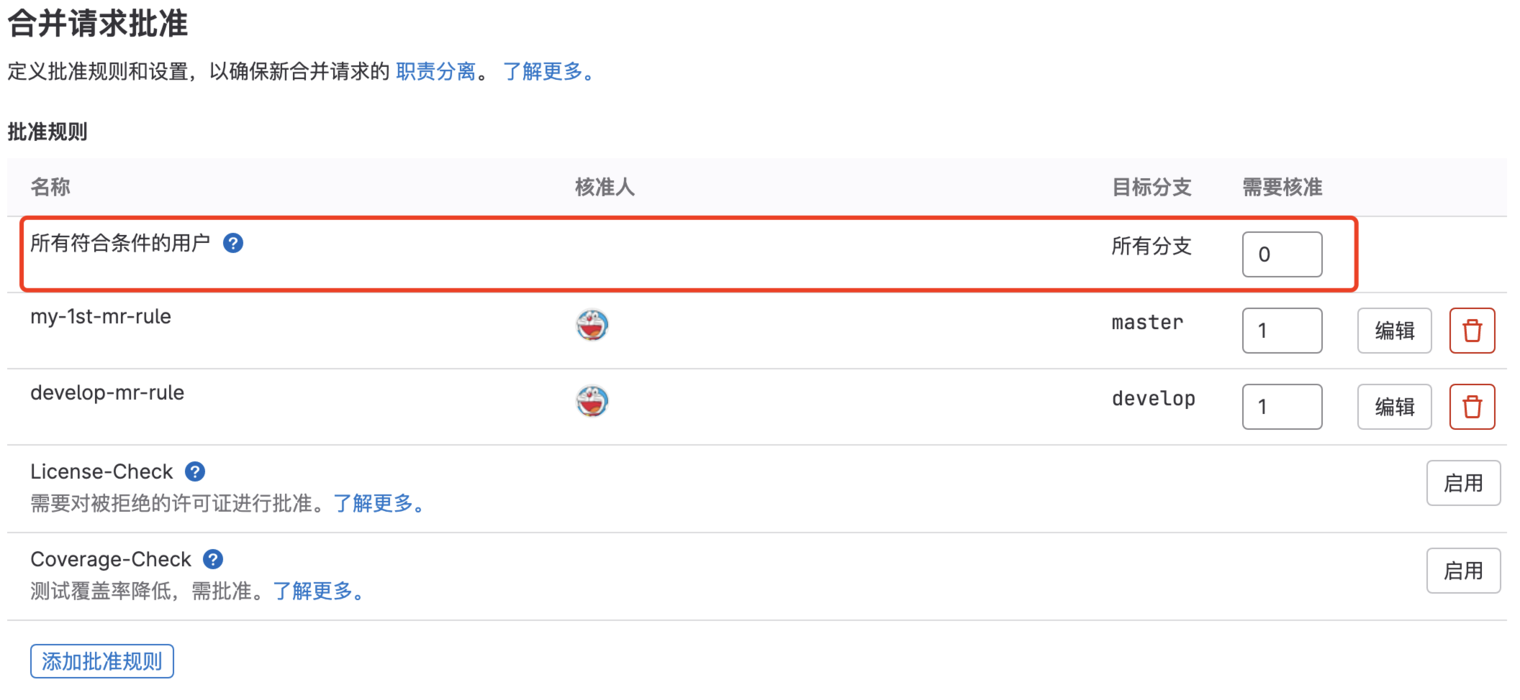Click the 添加批准规则 button

click(x=102, y=662)
